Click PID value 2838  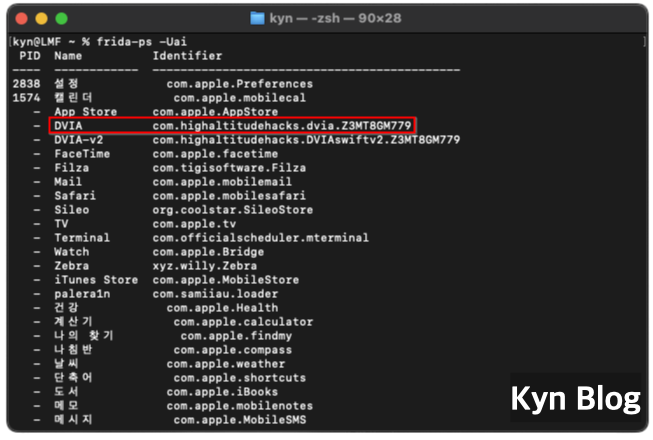click(x=27, y=84)
